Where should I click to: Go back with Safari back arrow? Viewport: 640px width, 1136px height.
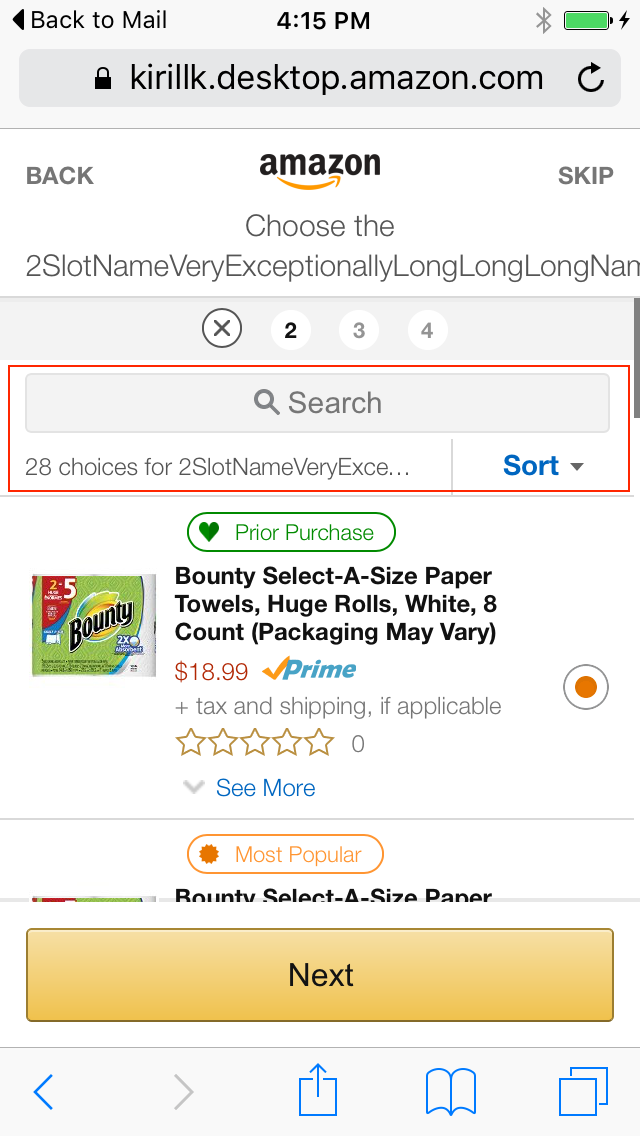coord(43,1092)
